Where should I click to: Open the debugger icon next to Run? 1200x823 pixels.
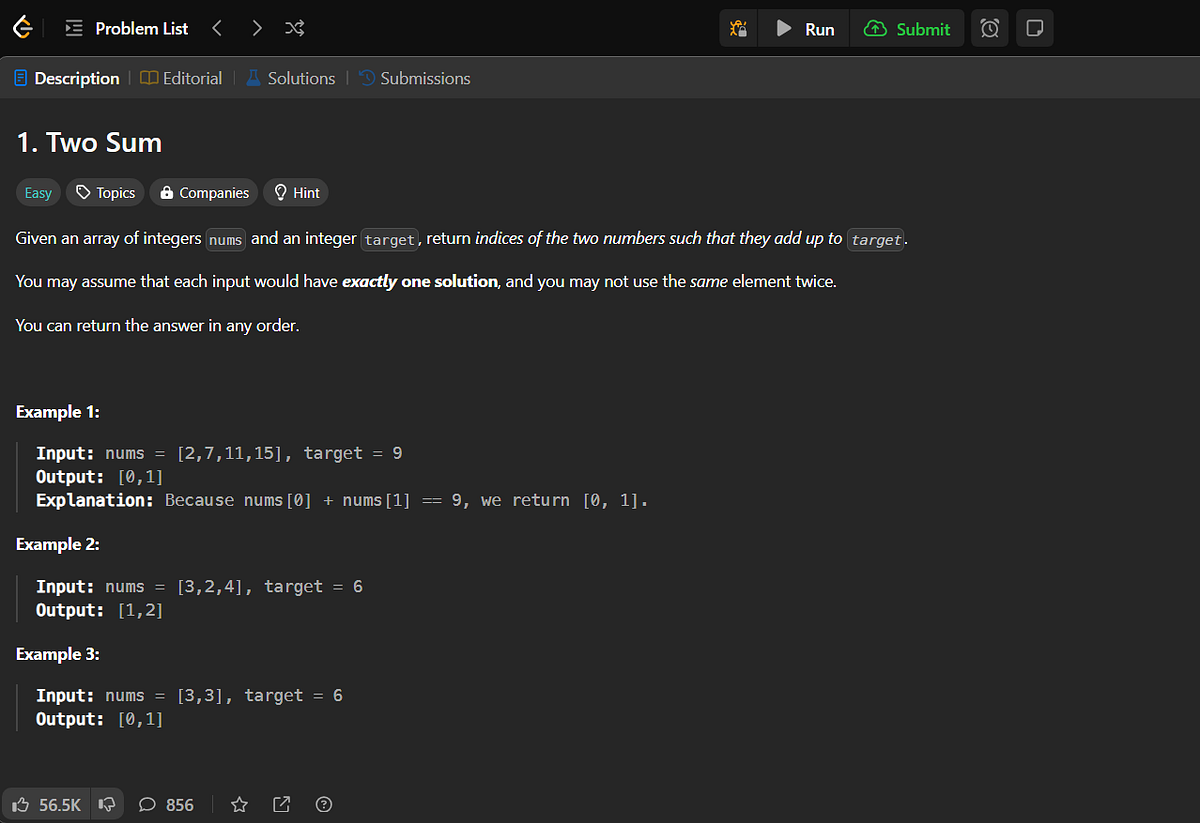click(738, 28)
